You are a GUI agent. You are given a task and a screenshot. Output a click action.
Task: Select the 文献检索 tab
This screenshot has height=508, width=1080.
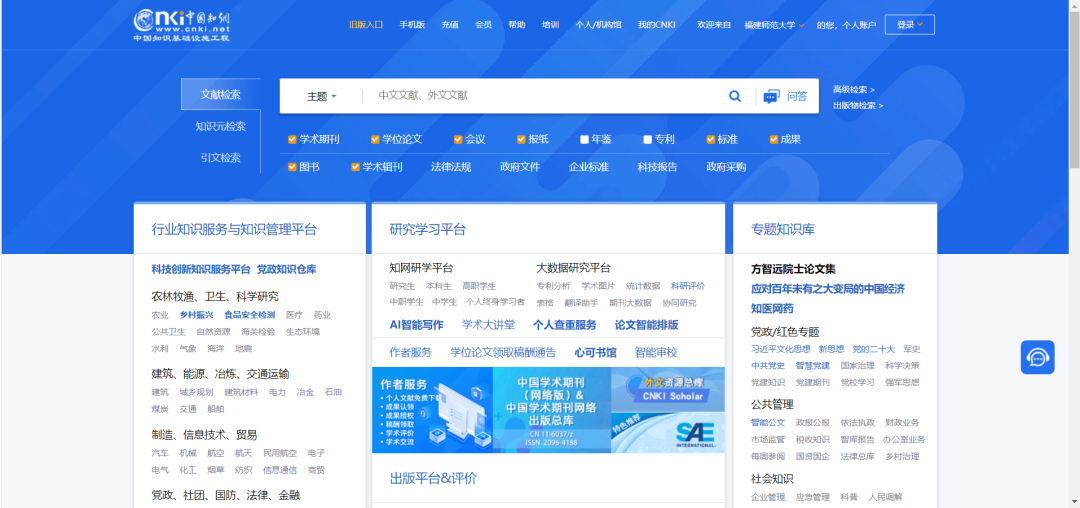pos(220,94)
